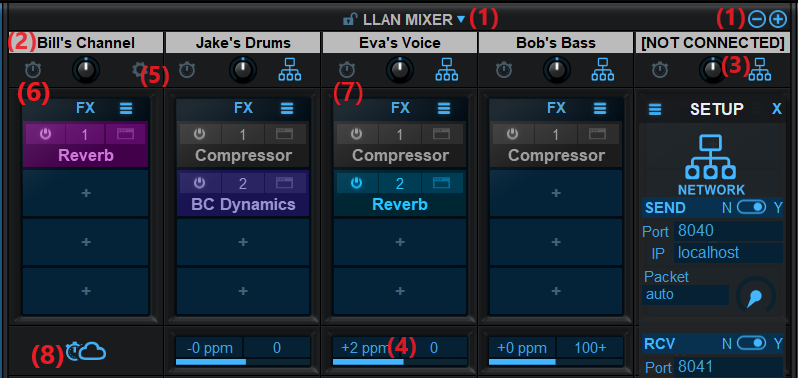Screen dimensions: 798x378
Task: Select Eva's Voice Reverb plugin name
Action: point(400,205)
